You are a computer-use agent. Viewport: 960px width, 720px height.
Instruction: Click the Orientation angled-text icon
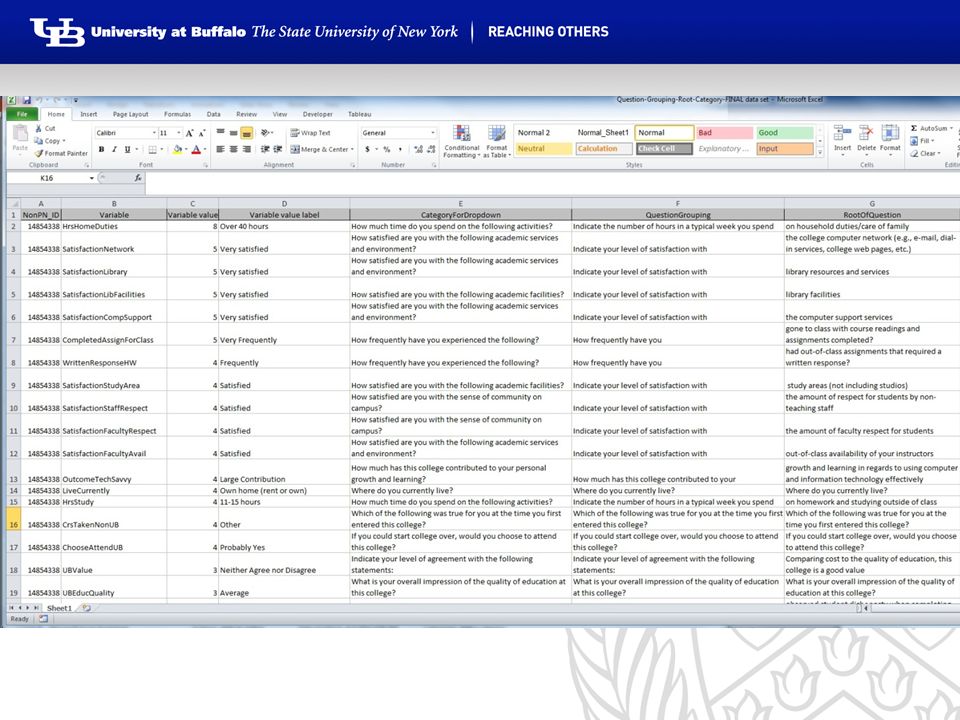point(266,133)
